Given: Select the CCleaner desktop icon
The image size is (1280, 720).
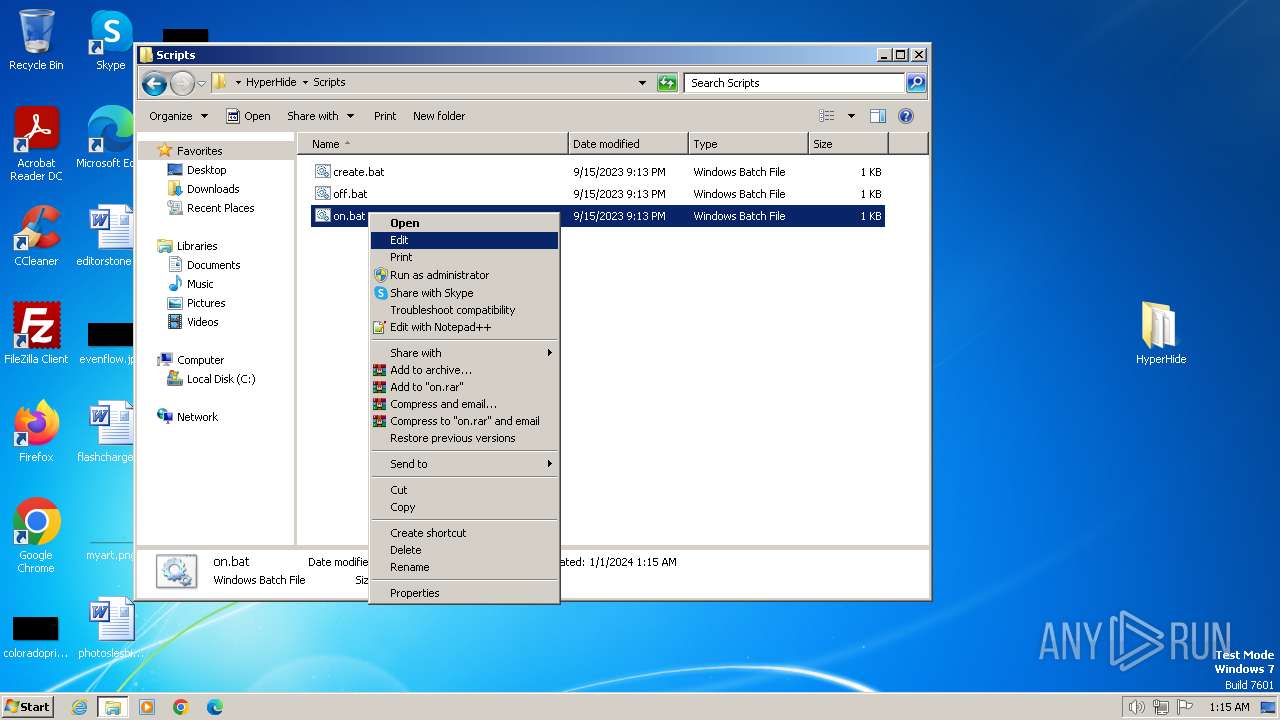Looking at the screenshot, I should [36, 236].
